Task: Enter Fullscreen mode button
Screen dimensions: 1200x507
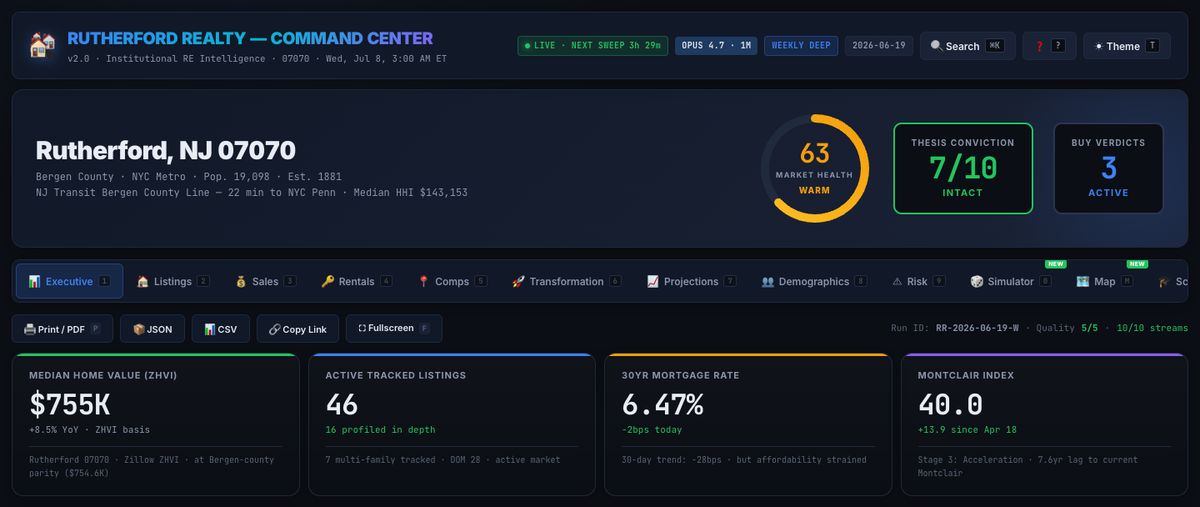Action: pos(393,329)
